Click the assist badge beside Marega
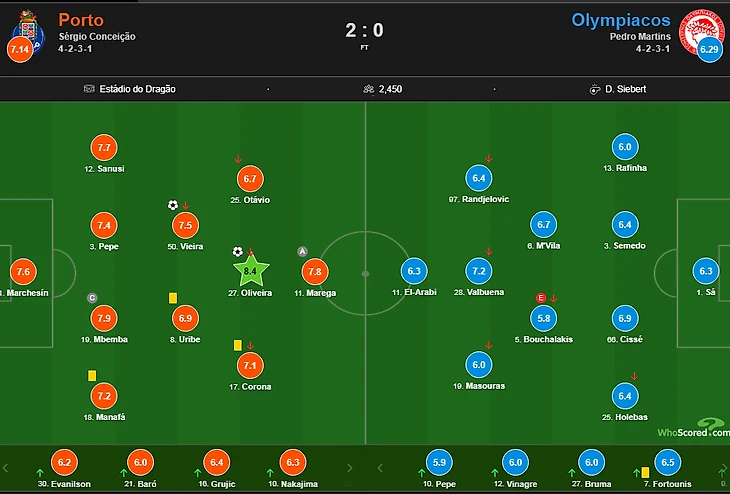 pos(303,251)
